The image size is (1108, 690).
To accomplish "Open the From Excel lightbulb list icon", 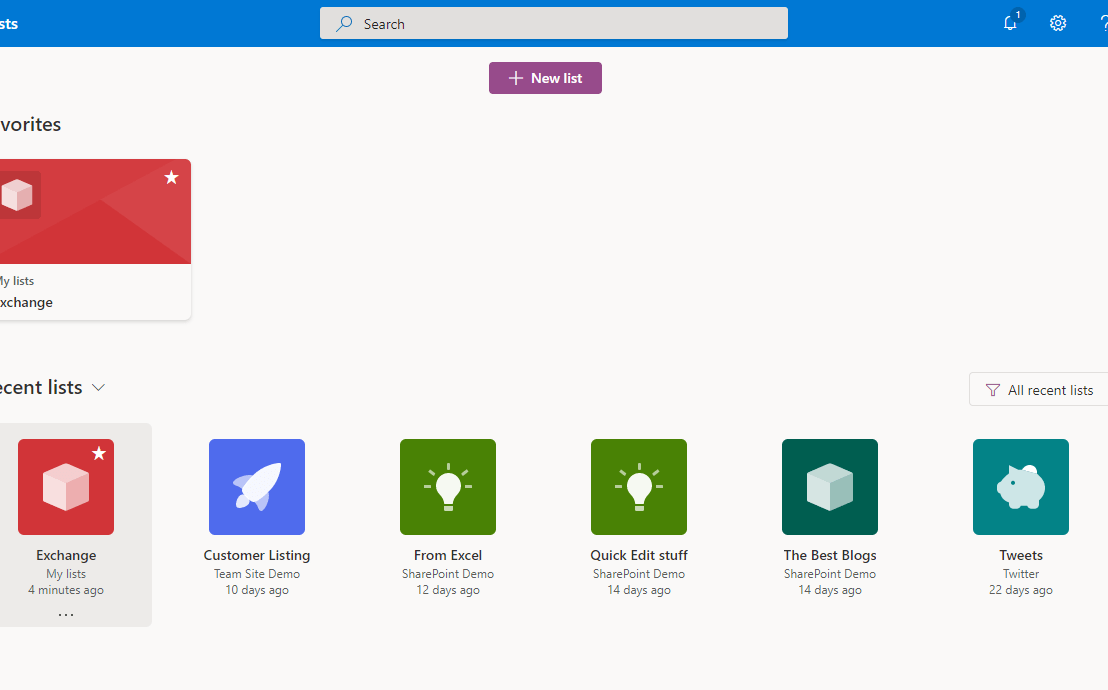I will 448,487.
